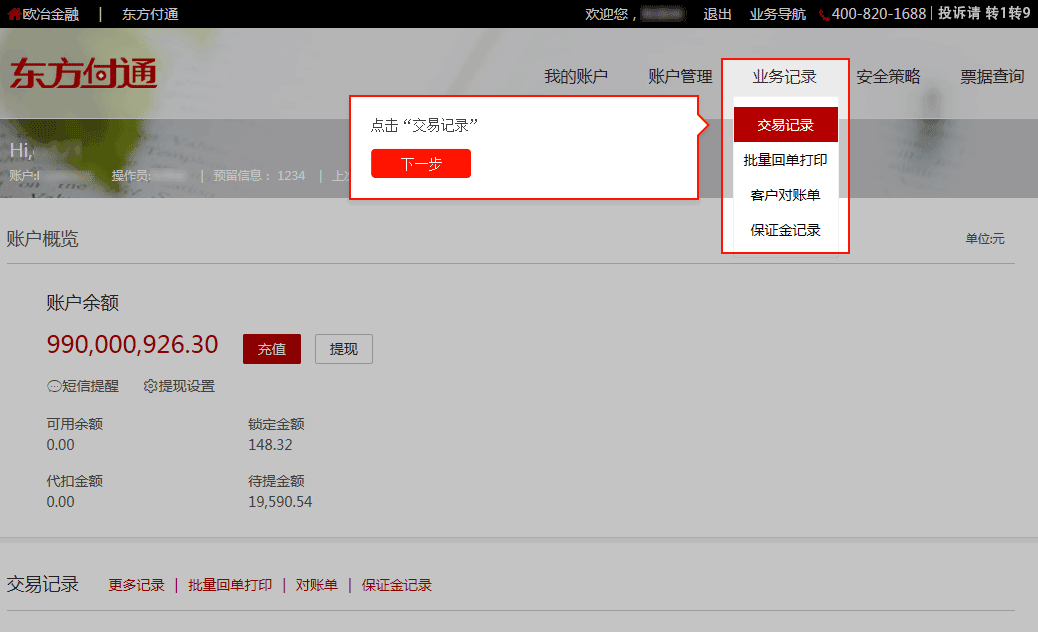Screen dimensions: 1038x632
Task: Click the 东方付通 logo
Action: 83,73
